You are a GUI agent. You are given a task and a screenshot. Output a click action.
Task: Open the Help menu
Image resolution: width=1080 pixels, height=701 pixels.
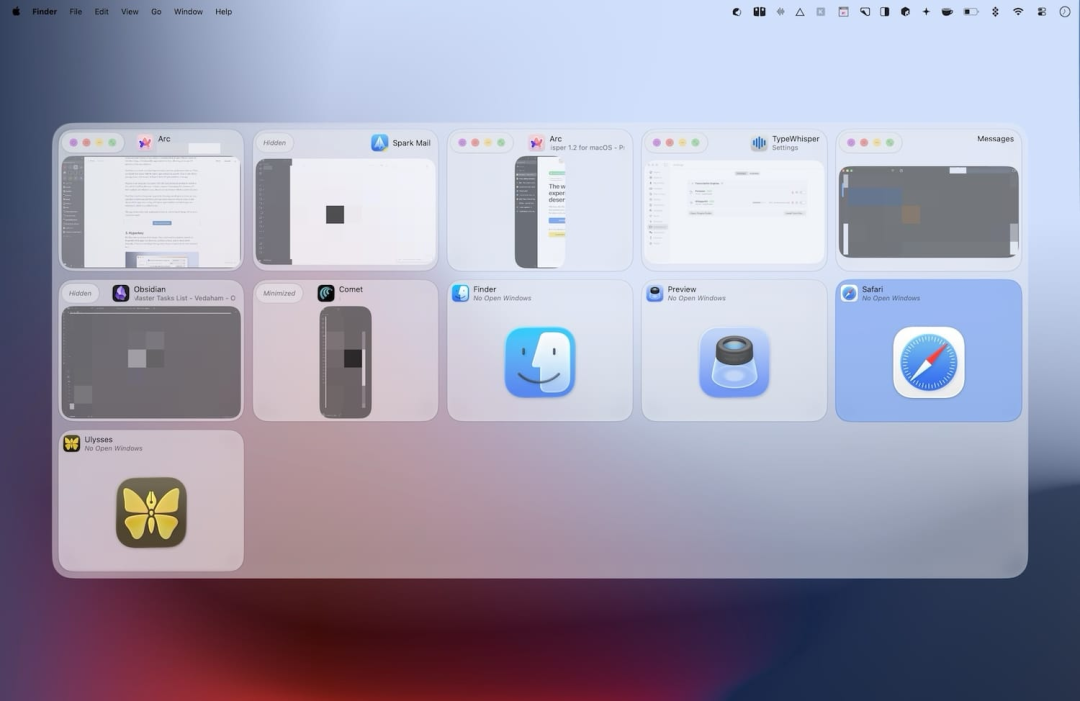click(223, 12)
